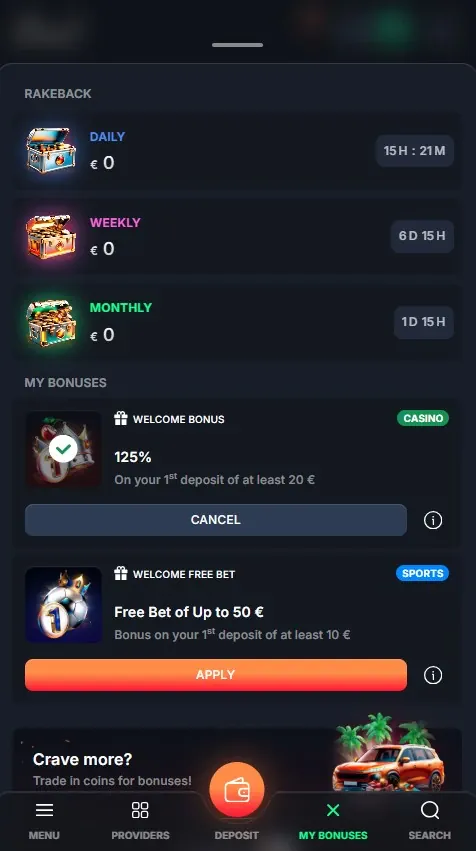Click the Daily timer showing 15H : 21M
Image resolution: width=476 pixels, height=851 pixels.
[415, 150]
